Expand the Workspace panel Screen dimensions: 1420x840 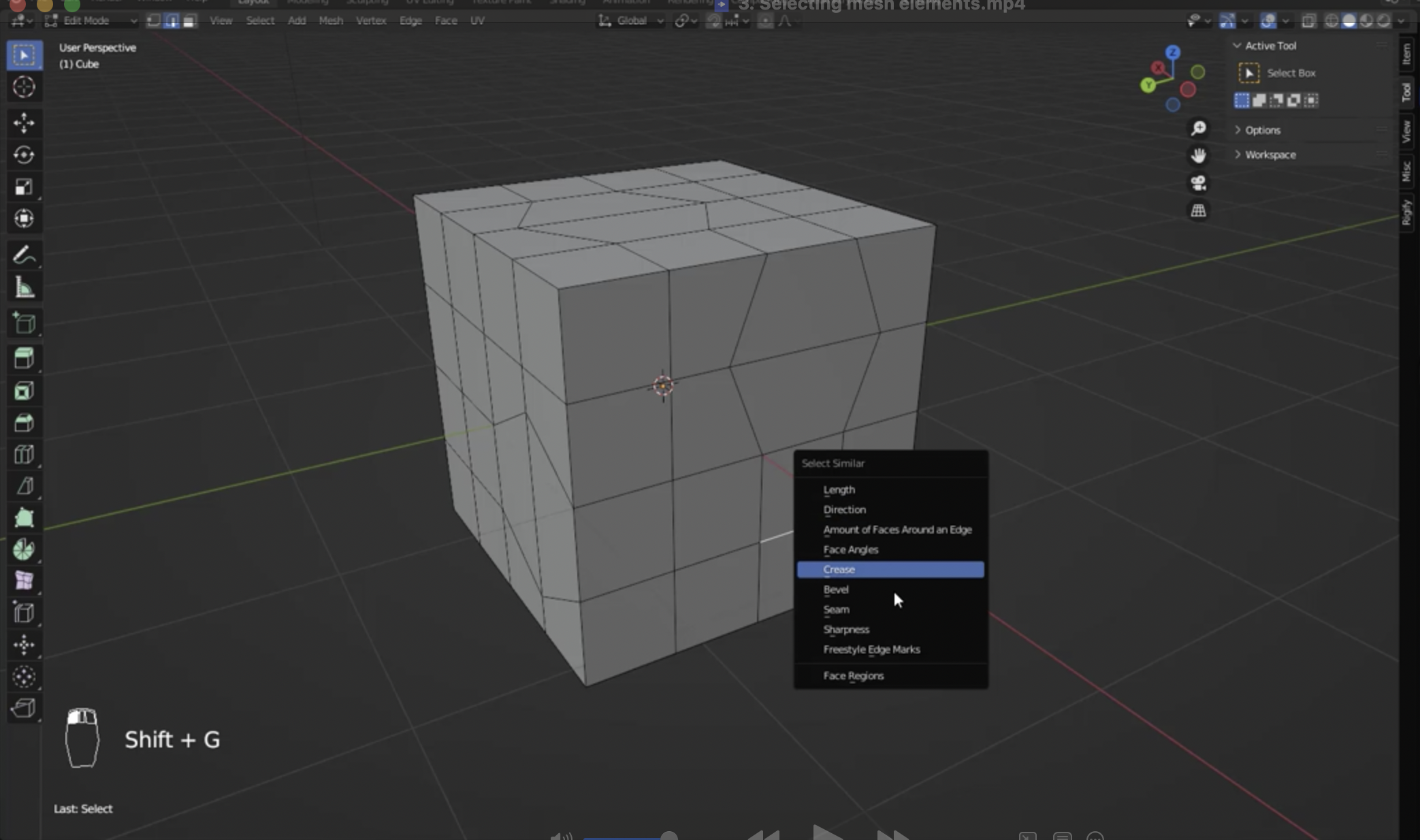click(x=1270, y=155)
